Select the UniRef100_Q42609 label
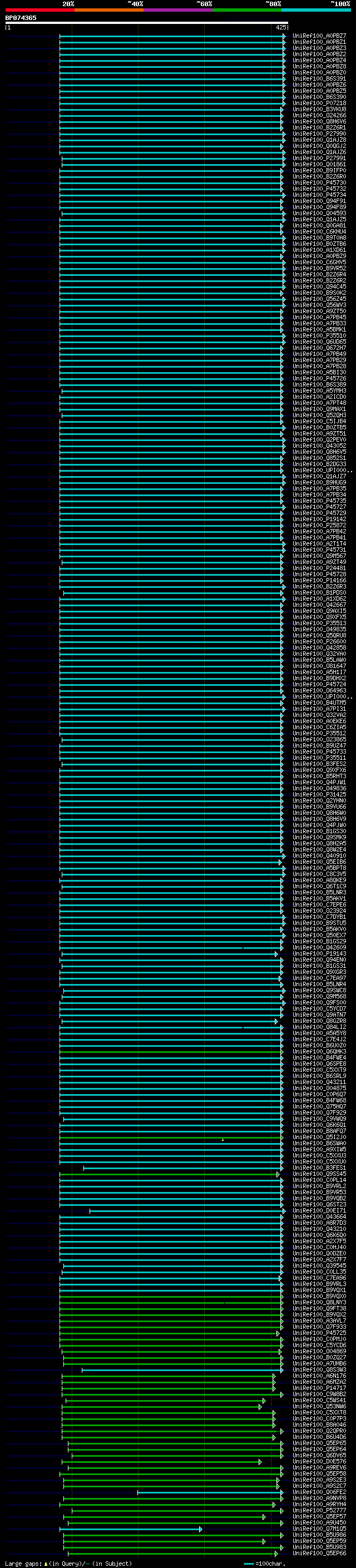This screenshot has width=356, height=1568. point(319,948)
